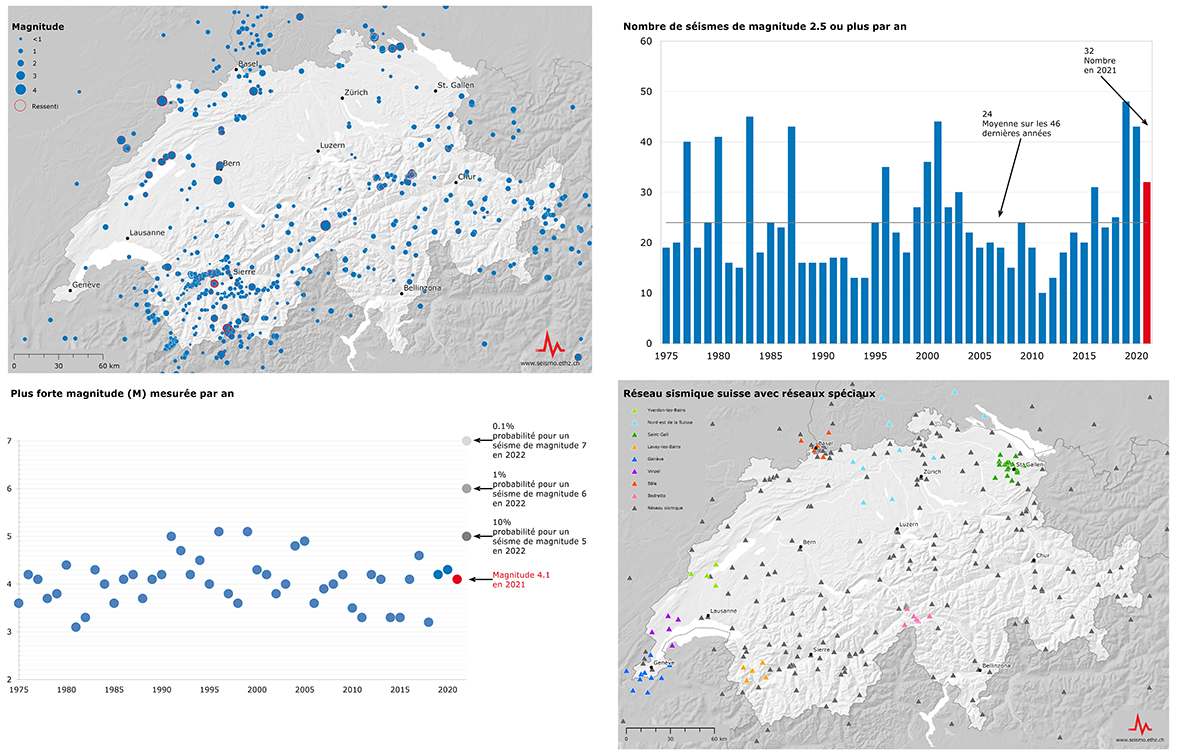Viewport: 1200px width, 755px height.
Task: Click the red 'Ressenti' legend ring
Action: coord(20,106)
